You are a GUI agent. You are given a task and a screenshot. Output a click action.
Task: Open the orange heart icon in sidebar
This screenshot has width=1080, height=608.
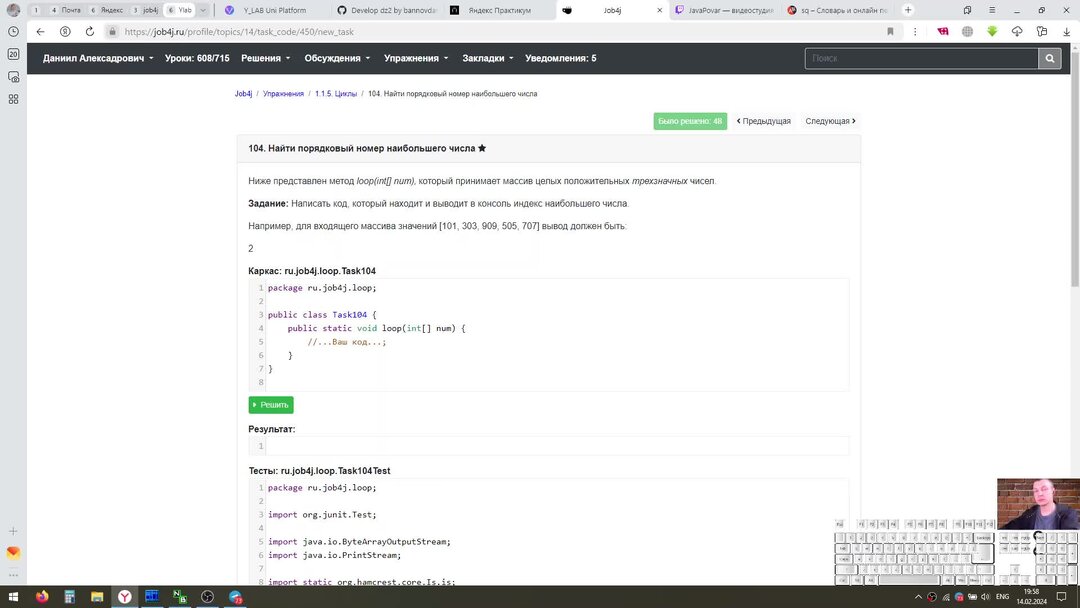pyautogui.click(x=13, y=553)
